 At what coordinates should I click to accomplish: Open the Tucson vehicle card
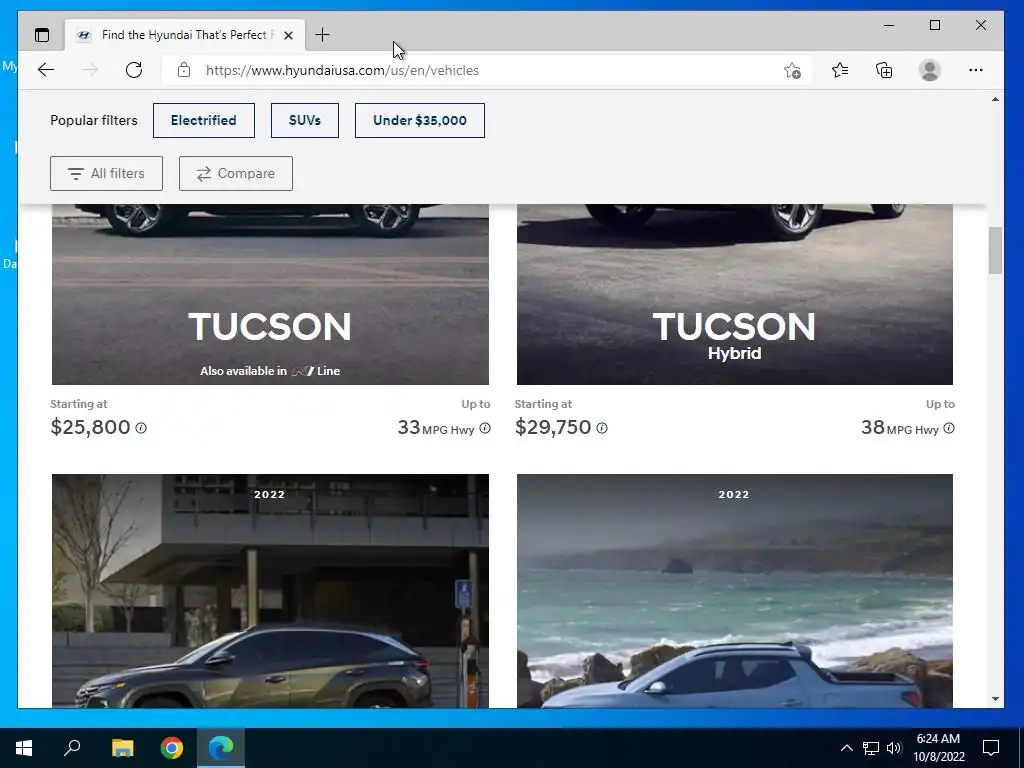pyautogui.click(x=270, y=295)
